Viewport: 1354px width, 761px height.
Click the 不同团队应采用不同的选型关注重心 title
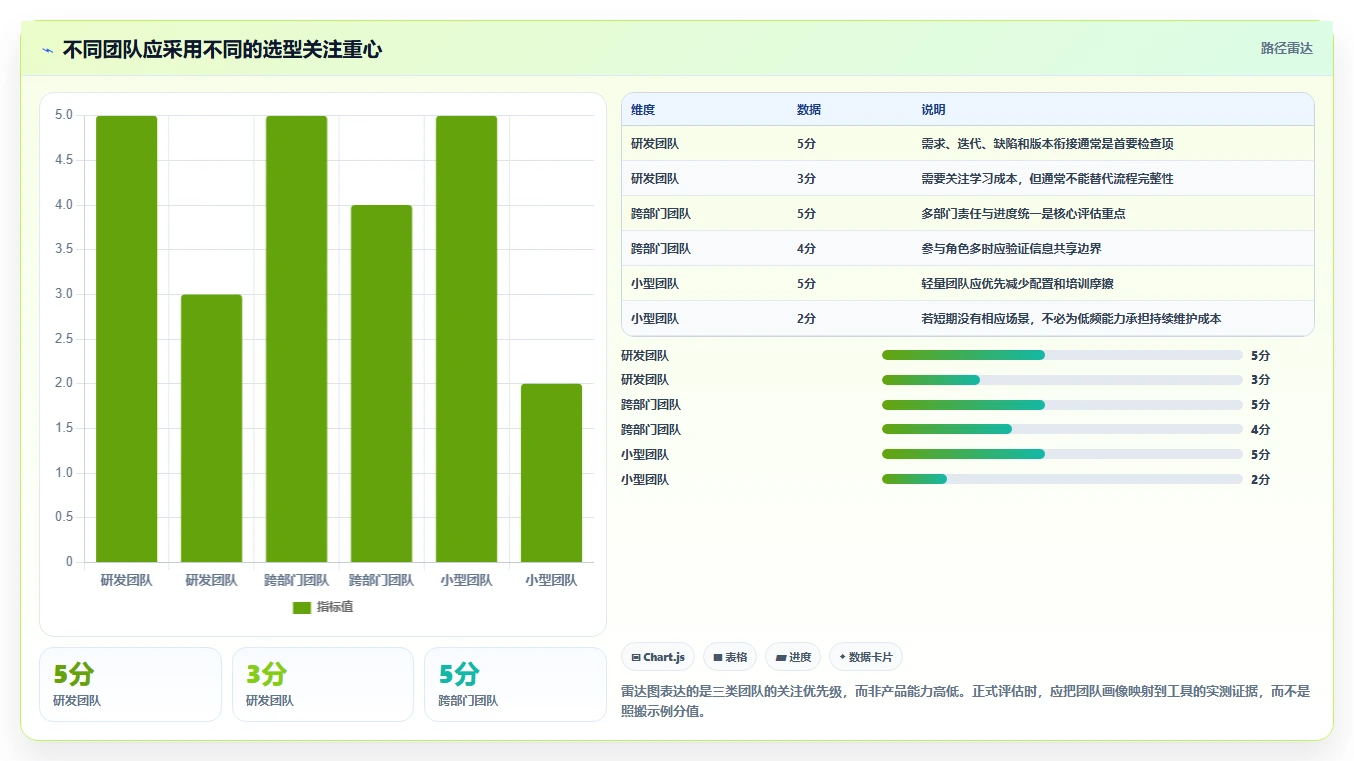[222, 50]
